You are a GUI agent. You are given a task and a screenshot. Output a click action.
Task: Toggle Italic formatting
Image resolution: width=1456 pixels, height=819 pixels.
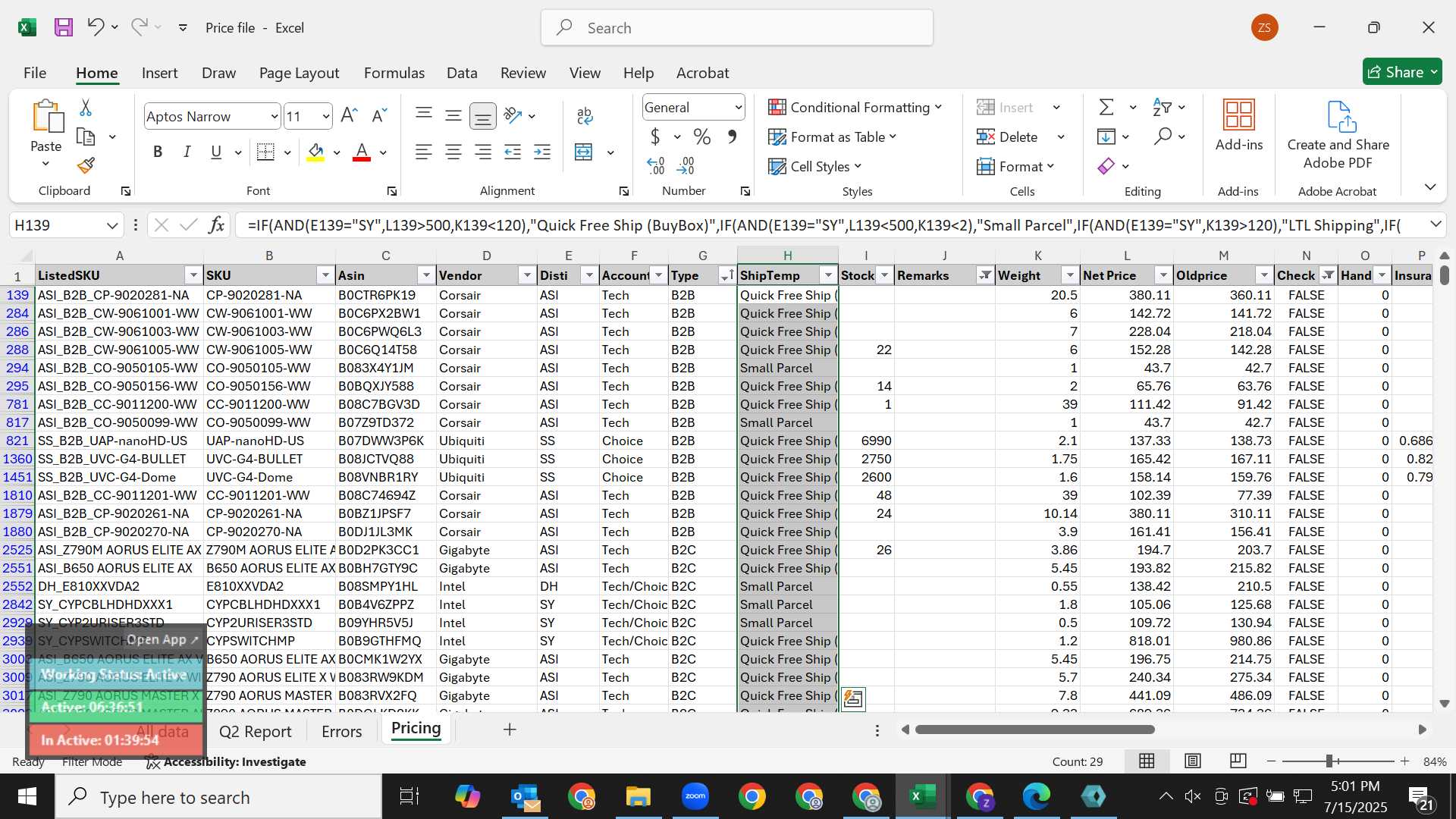click(187, 152)
